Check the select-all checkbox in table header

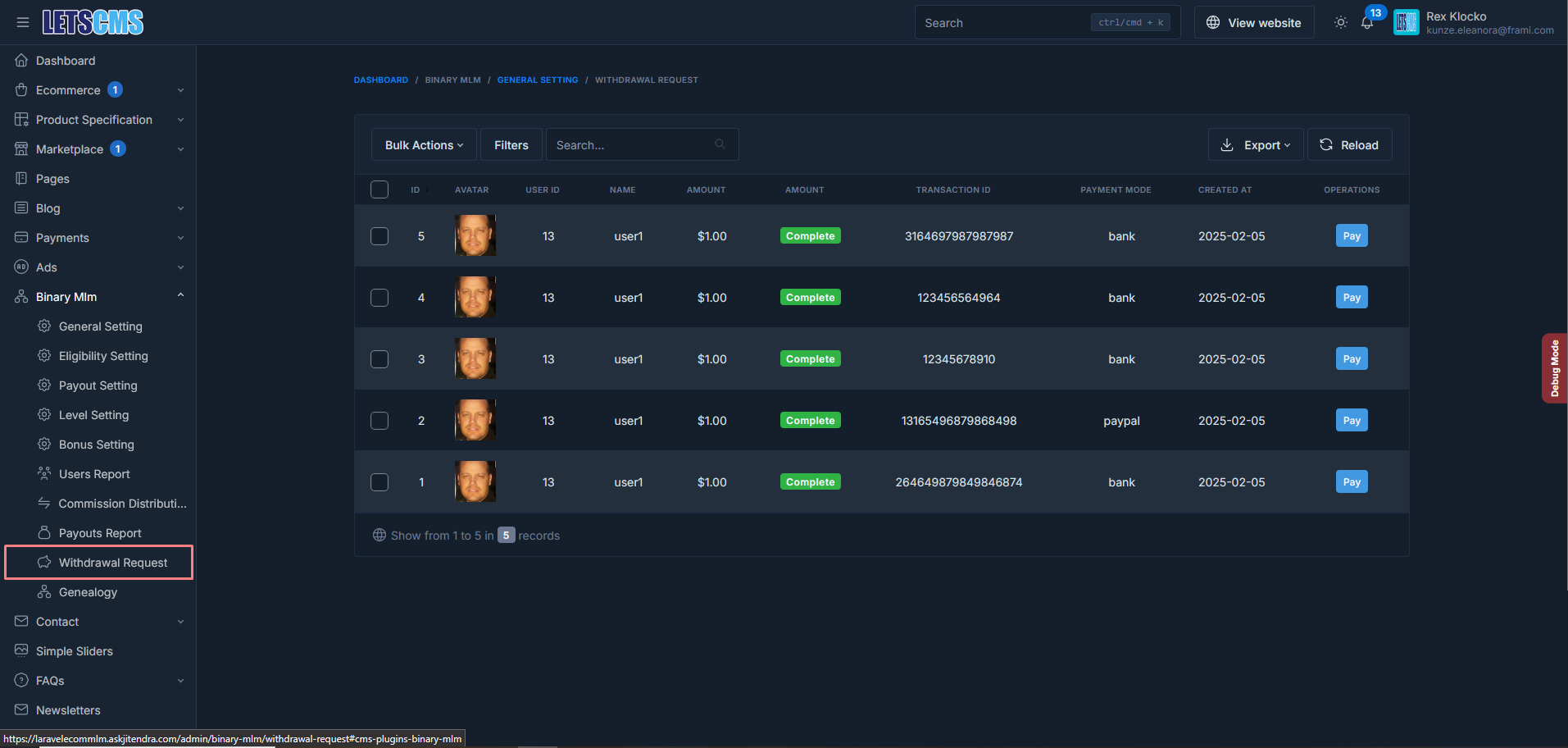pos(380,189)
